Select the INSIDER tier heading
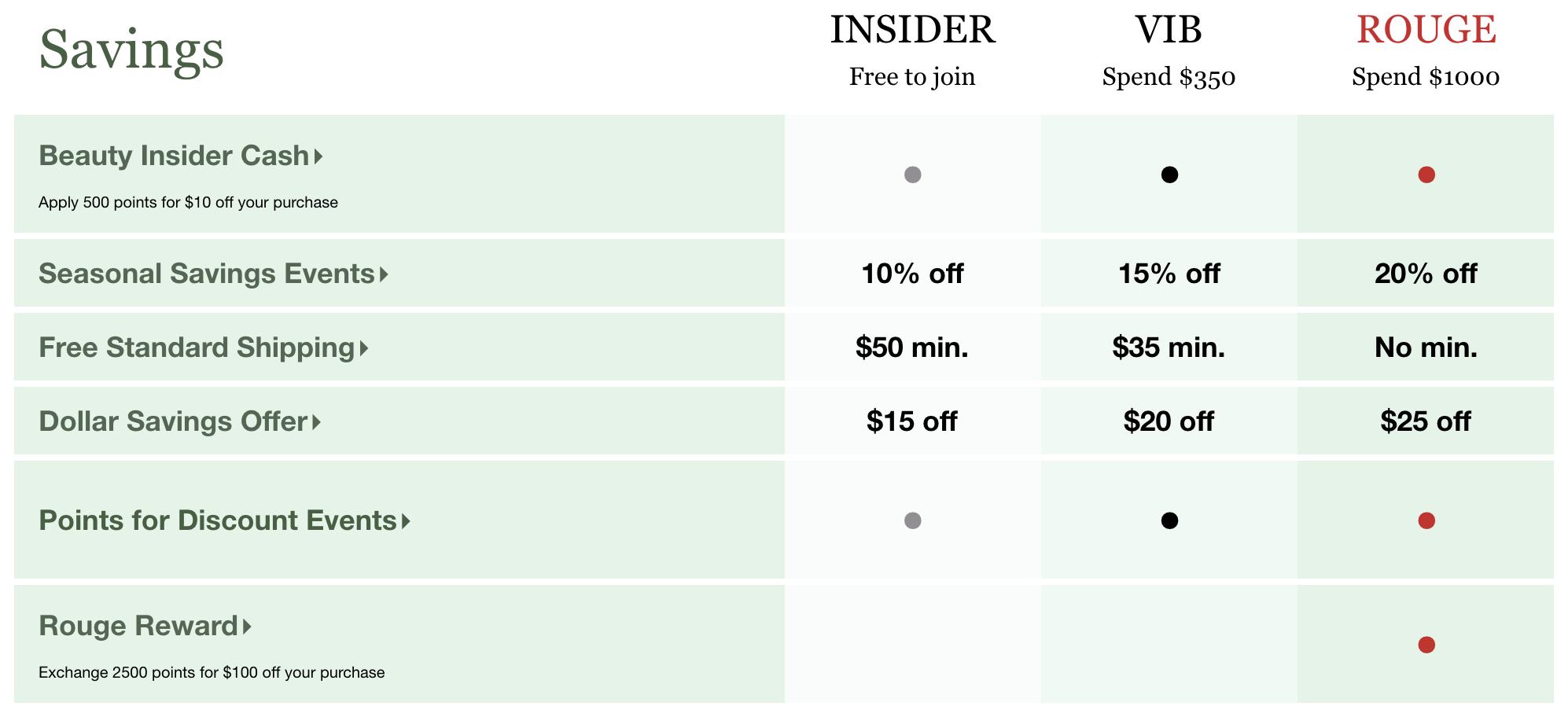The width and height of the screenshot is (1568, 717). [x=912, y=30]
